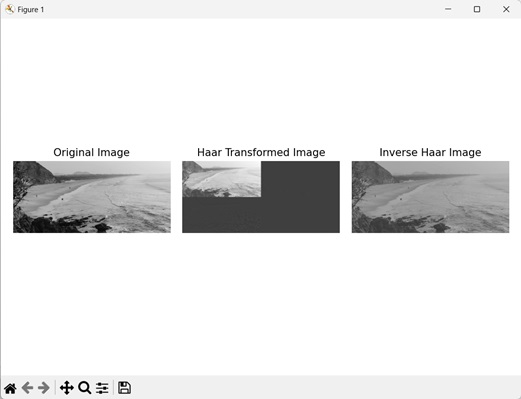Maximize the Figure 1 window
This screenshot has height=399, width=521.
477,9
